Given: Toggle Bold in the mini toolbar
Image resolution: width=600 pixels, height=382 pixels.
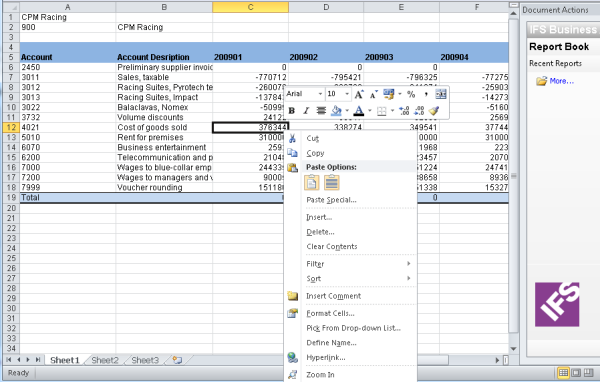Looking at the screenshot, I should (292, 111).
